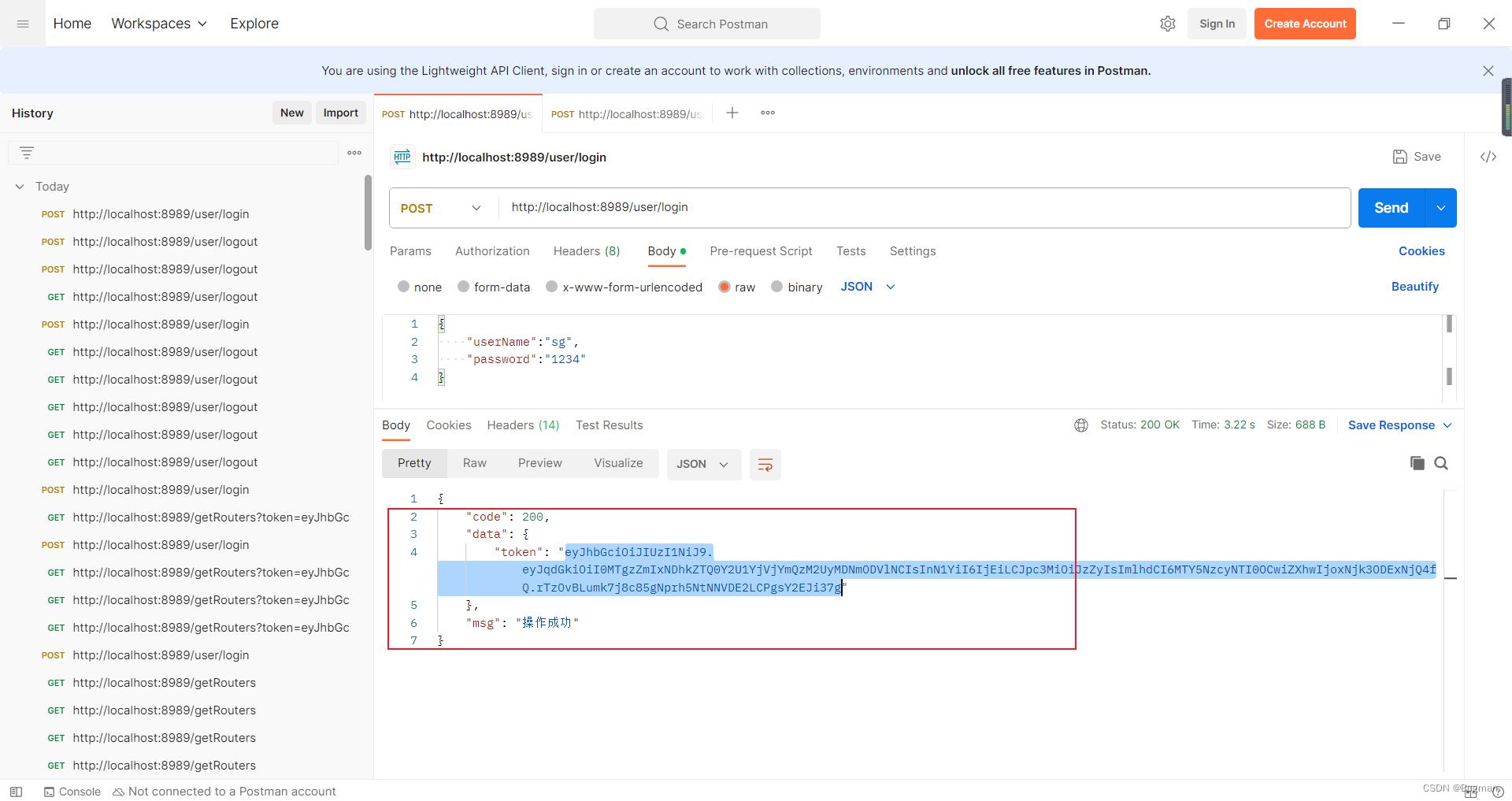Click the Save icon button
This screenshot has height=801, width=1512.
(1417, 157)
